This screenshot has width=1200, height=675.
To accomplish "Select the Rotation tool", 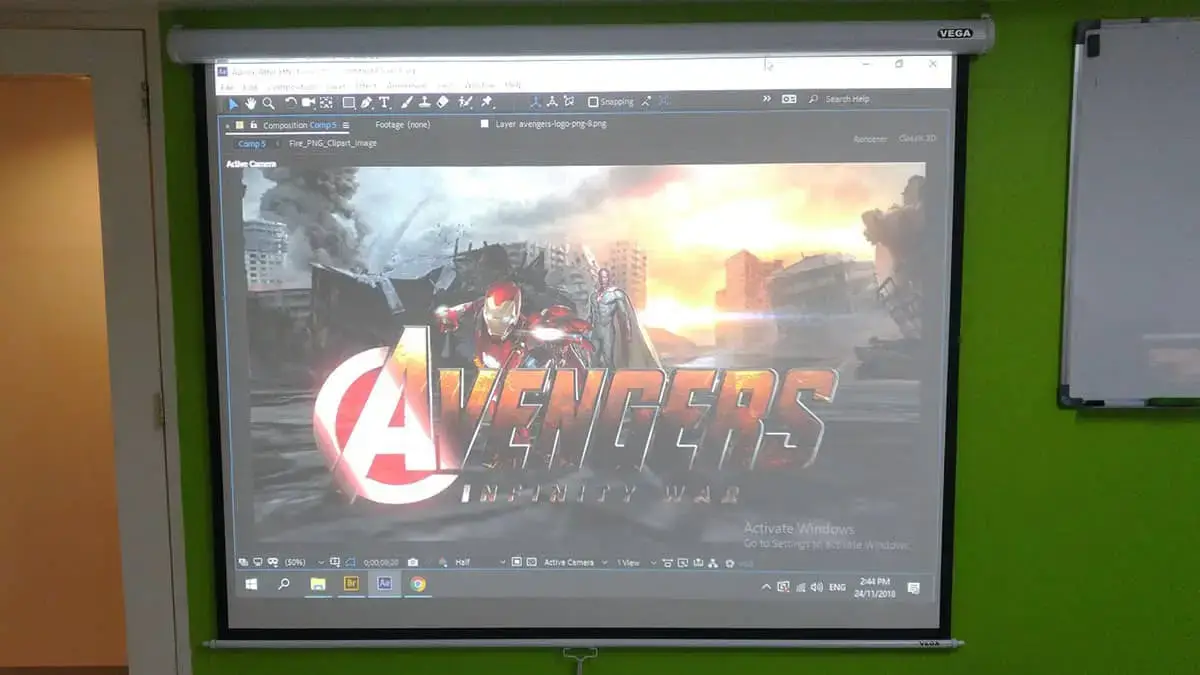I will pos(291,102).
